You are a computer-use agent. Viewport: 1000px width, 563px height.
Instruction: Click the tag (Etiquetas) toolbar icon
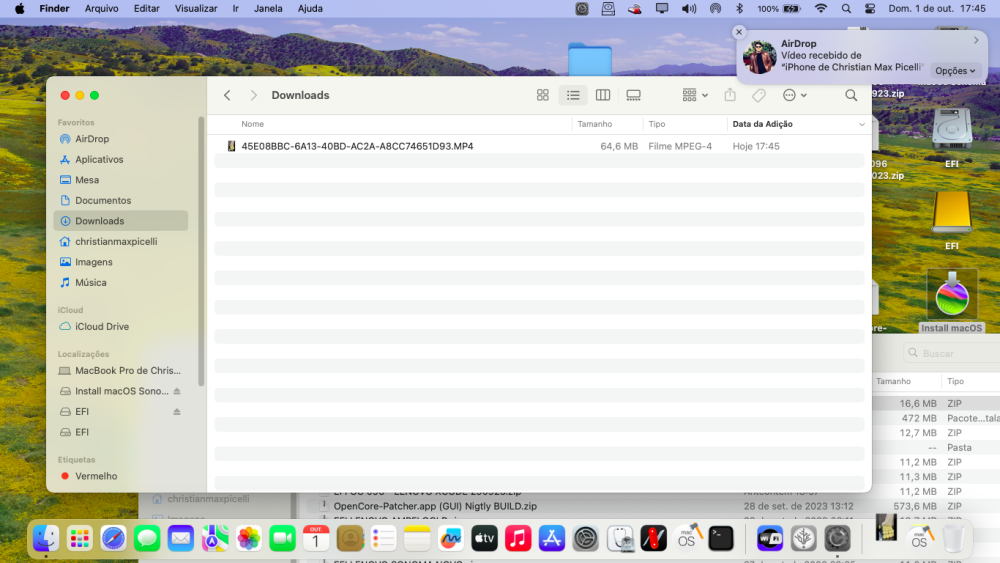coord(758,95)
